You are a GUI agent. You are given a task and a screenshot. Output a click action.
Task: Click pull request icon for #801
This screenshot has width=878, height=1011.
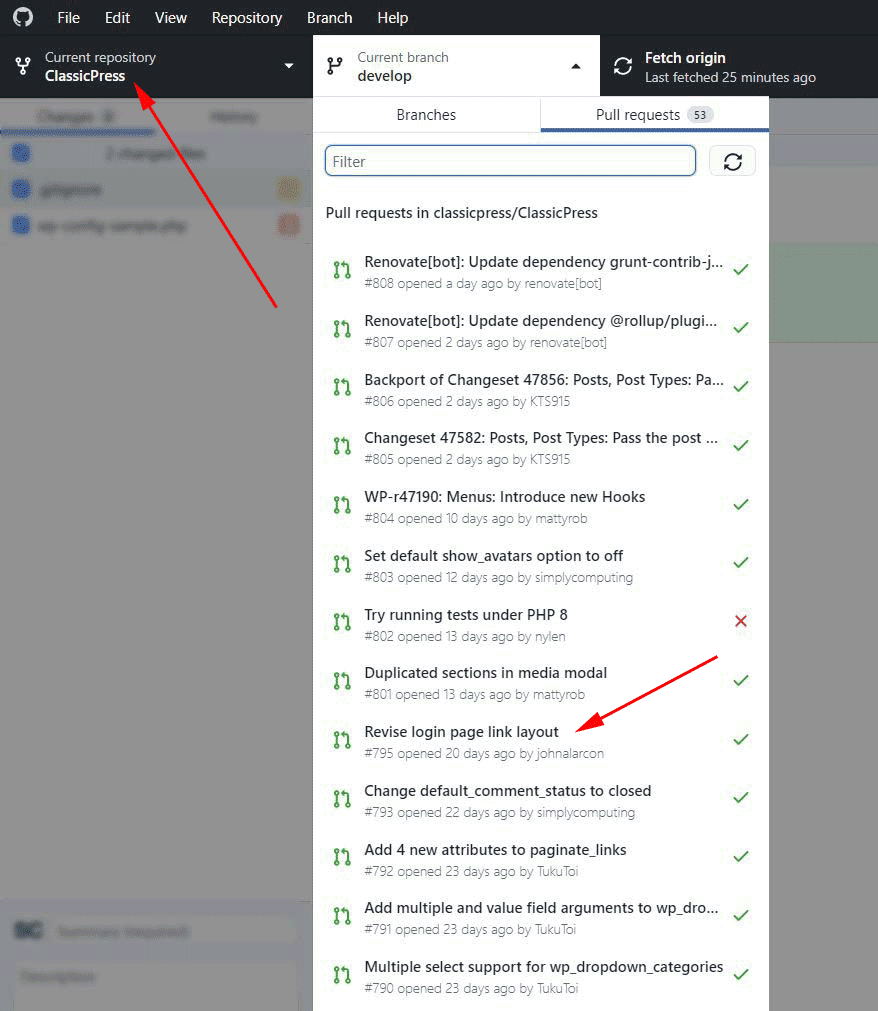(x=342, y=681)
